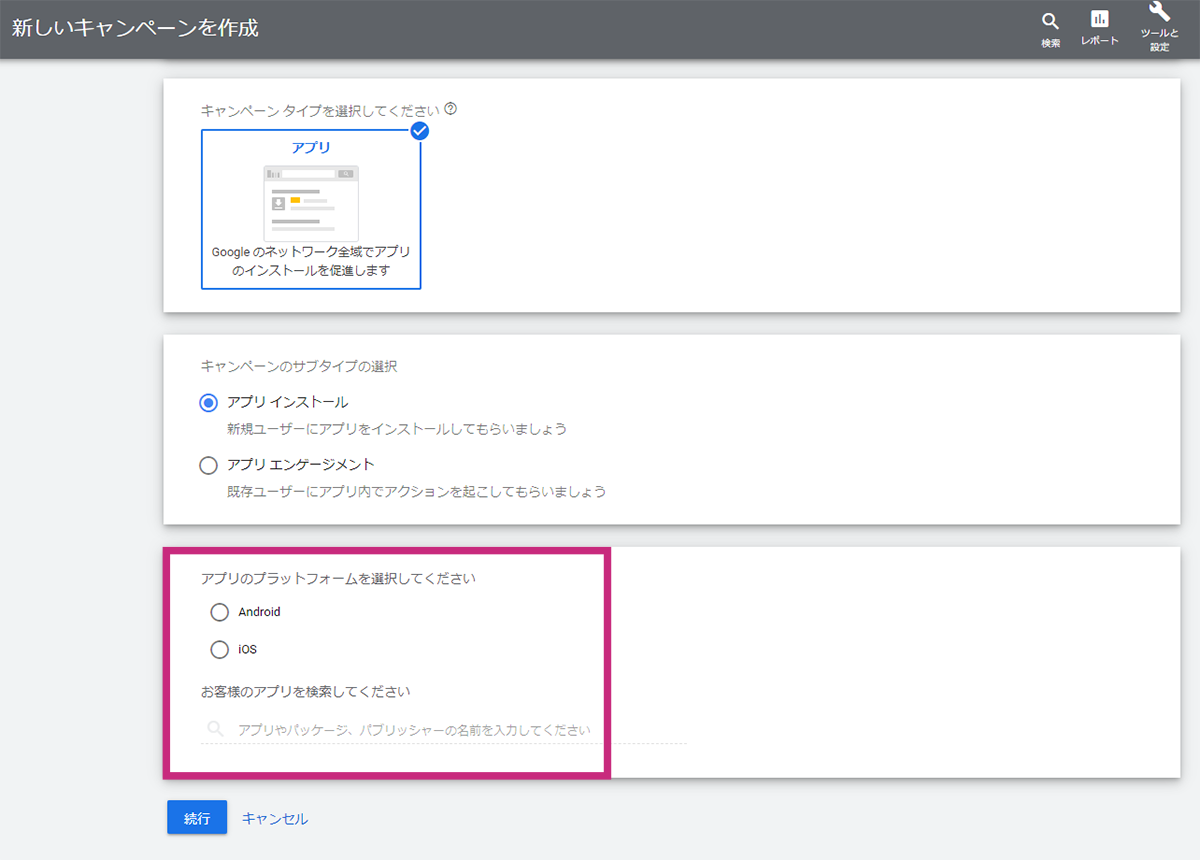This screenshot has height=860, width=1200.
Task: Focus the app name search input field
Action: (444, 730)
